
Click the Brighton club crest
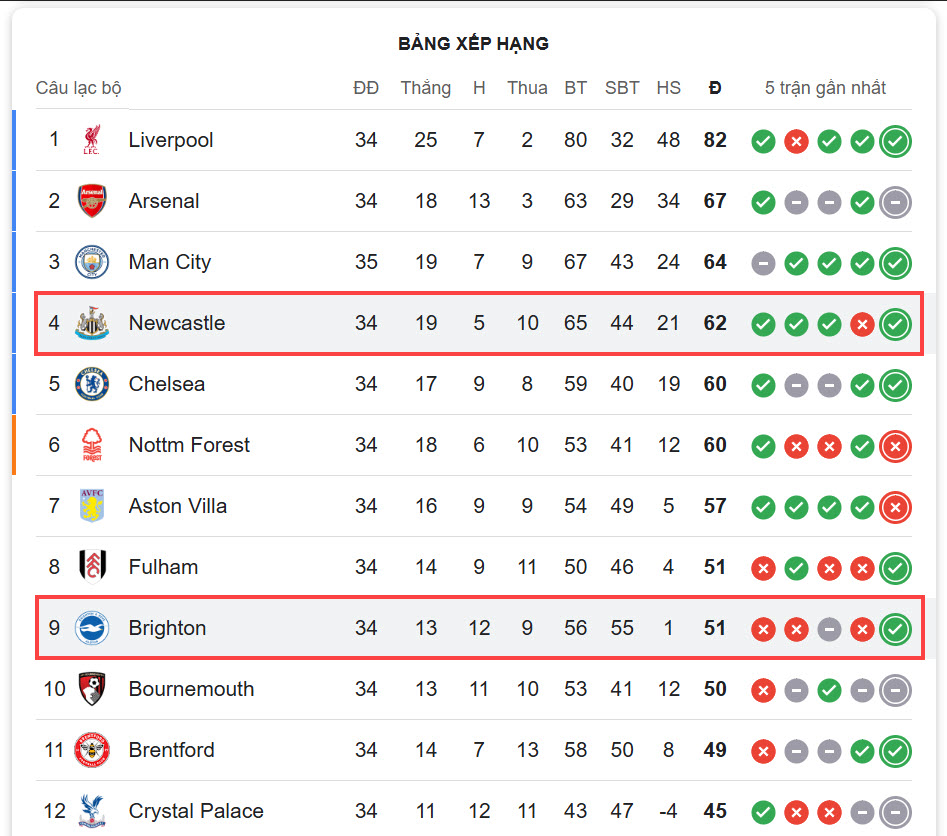pos(92,628)
